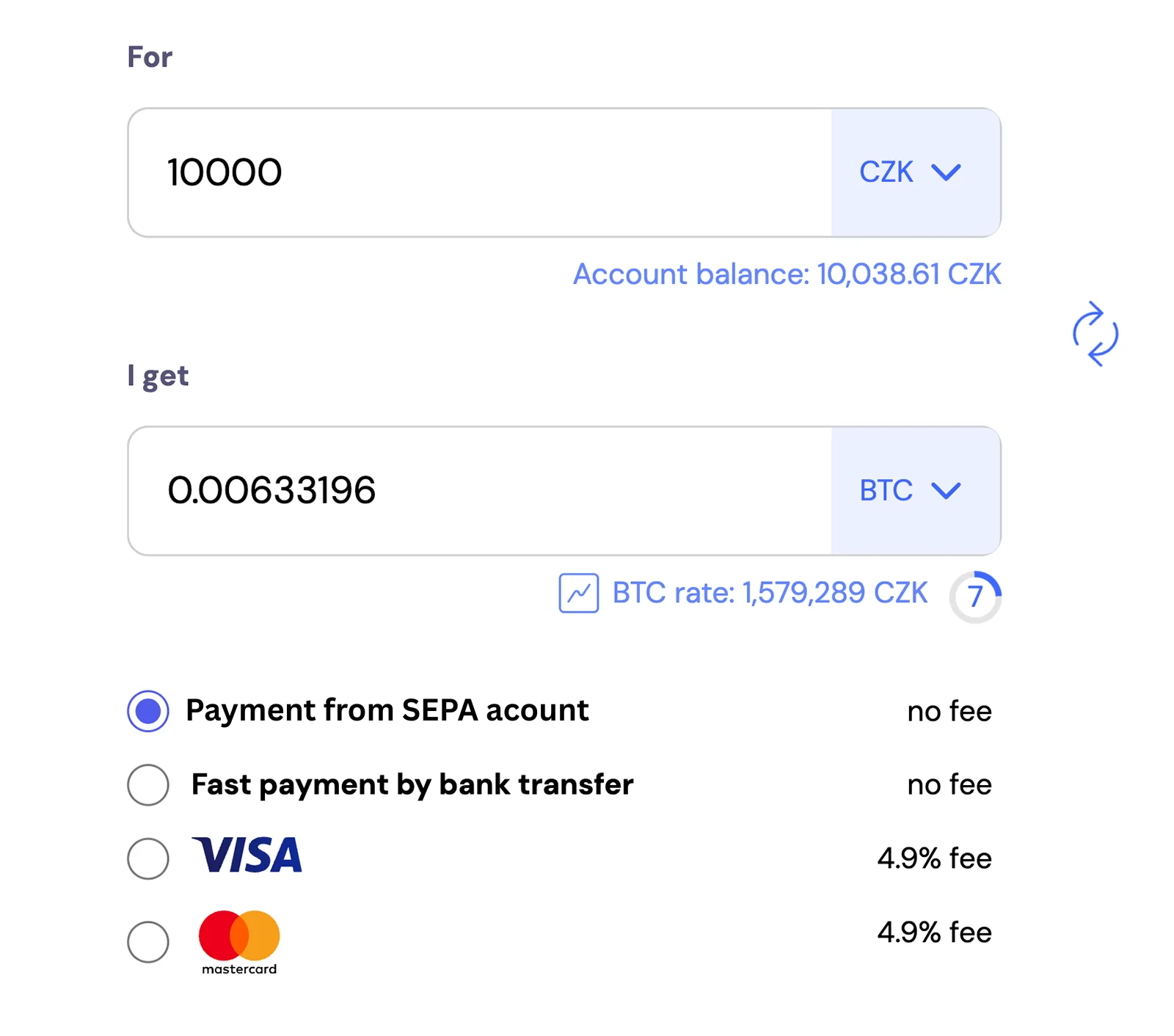Open the CZK currency dropdown
1174x1036 pixels.
(915, 172)
